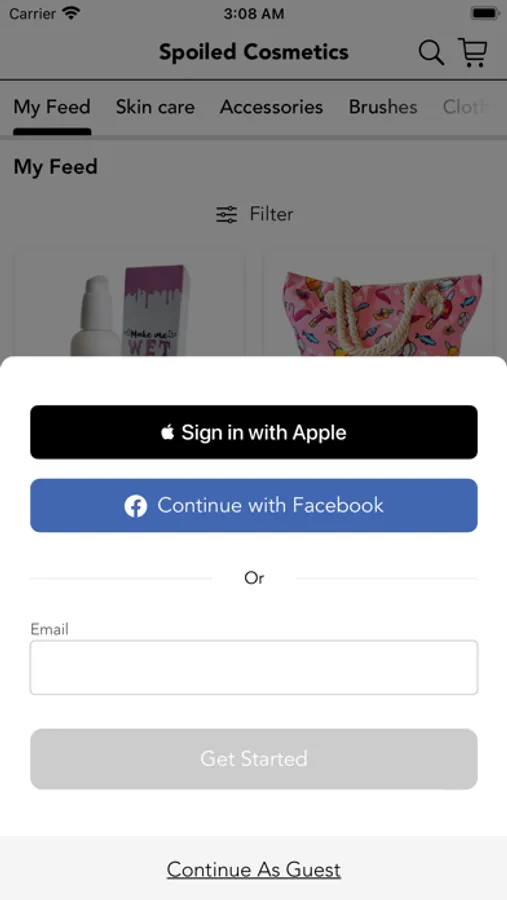This screenshot has width=507, height=900.
Task: Click Sign in with Apple button
Action: (x=254, y=432)
